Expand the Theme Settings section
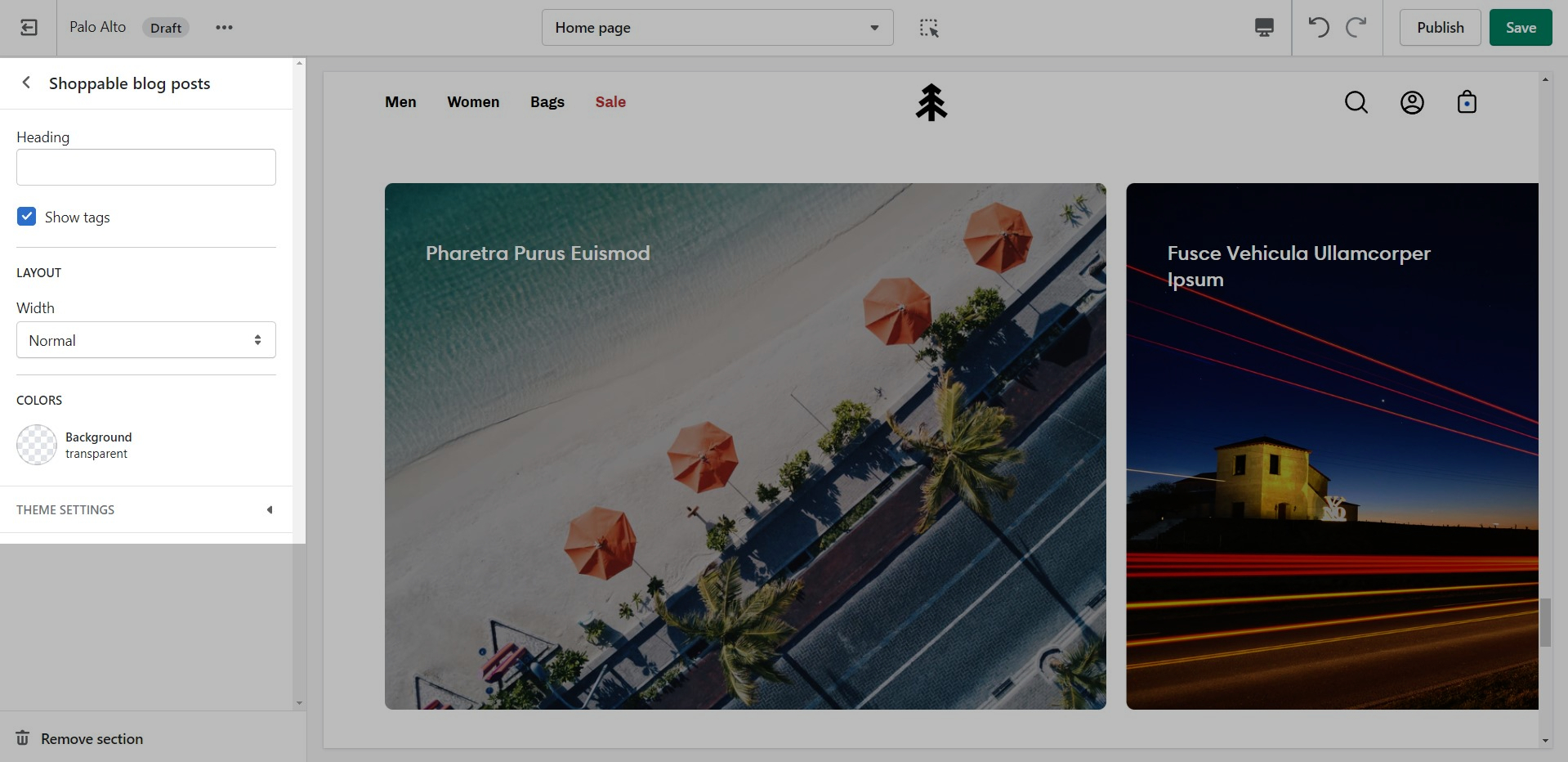 point(145,509)
